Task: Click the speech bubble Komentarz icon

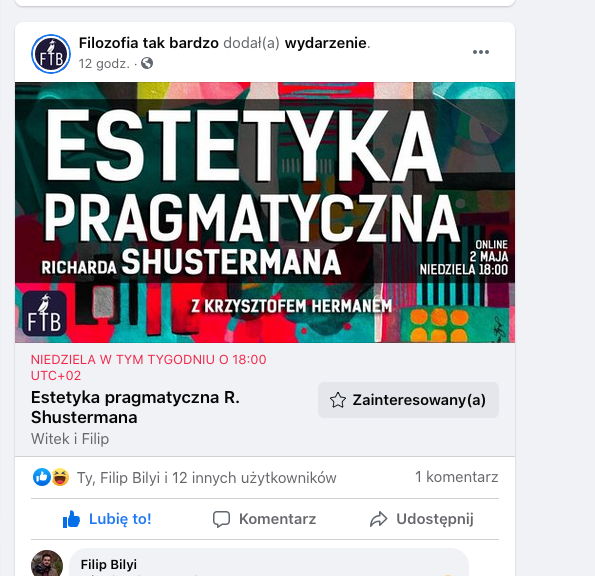Action: (221, 519)
